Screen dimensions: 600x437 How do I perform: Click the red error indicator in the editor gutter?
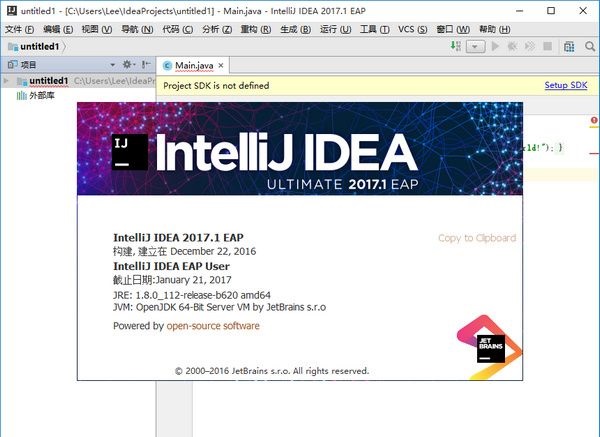click(594, 121)
